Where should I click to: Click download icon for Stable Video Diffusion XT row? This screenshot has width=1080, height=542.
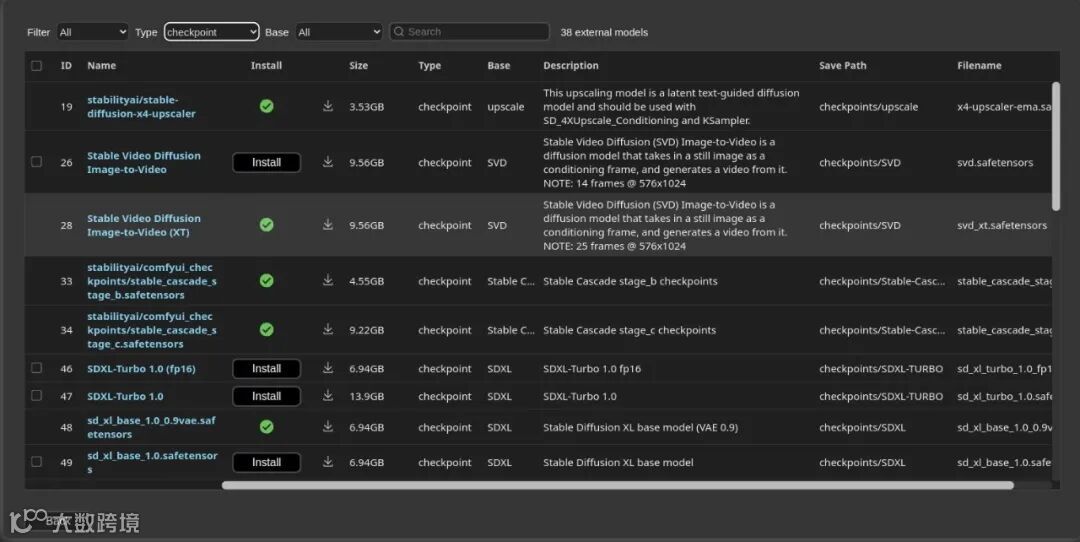click(x=328, y=225)
